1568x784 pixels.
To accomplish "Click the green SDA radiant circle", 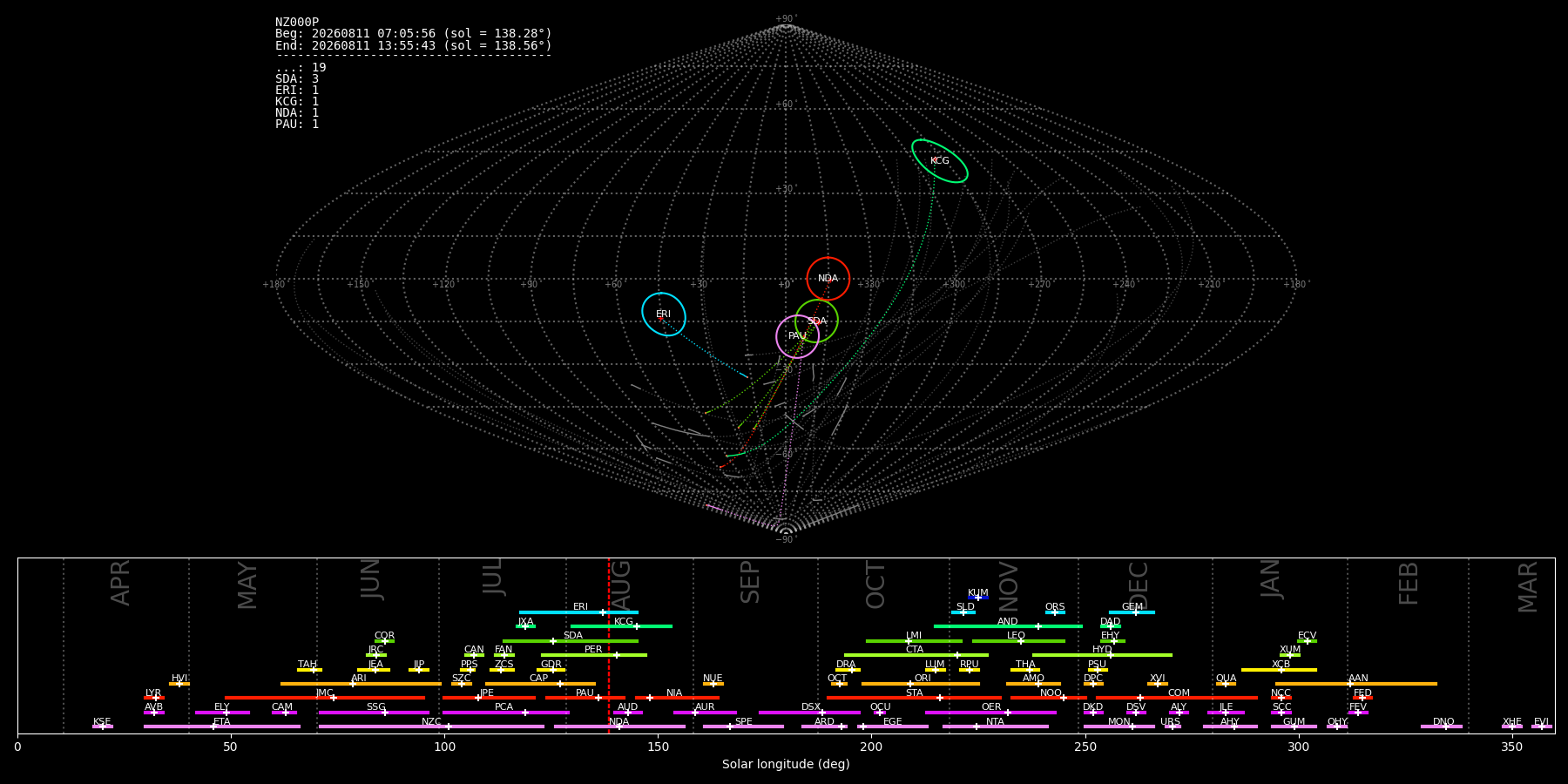I will click(x=816, y=321).
